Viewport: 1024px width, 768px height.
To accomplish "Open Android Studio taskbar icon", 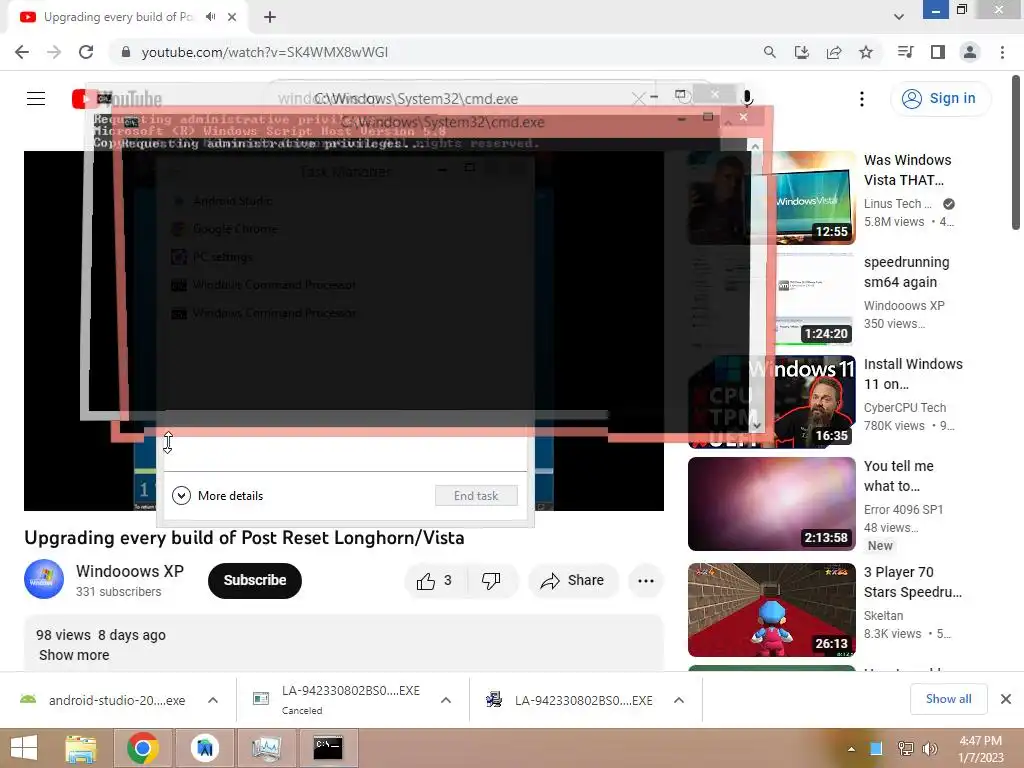I will click(x=205, y=748).
